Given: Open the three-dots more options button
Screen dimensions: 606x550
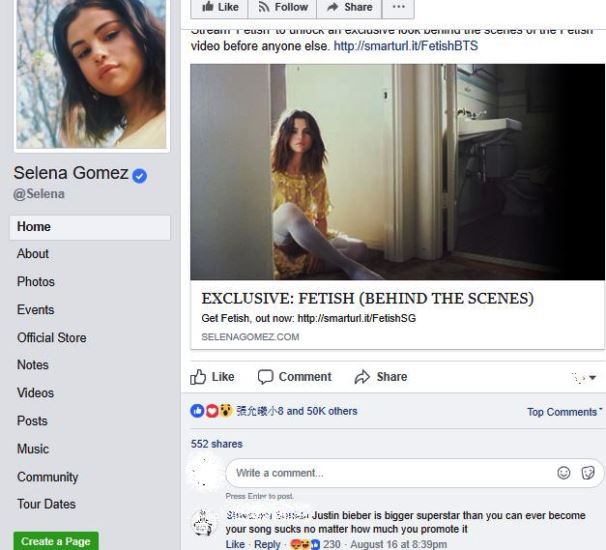Looking at the screenshot, I should click(398, 7).
